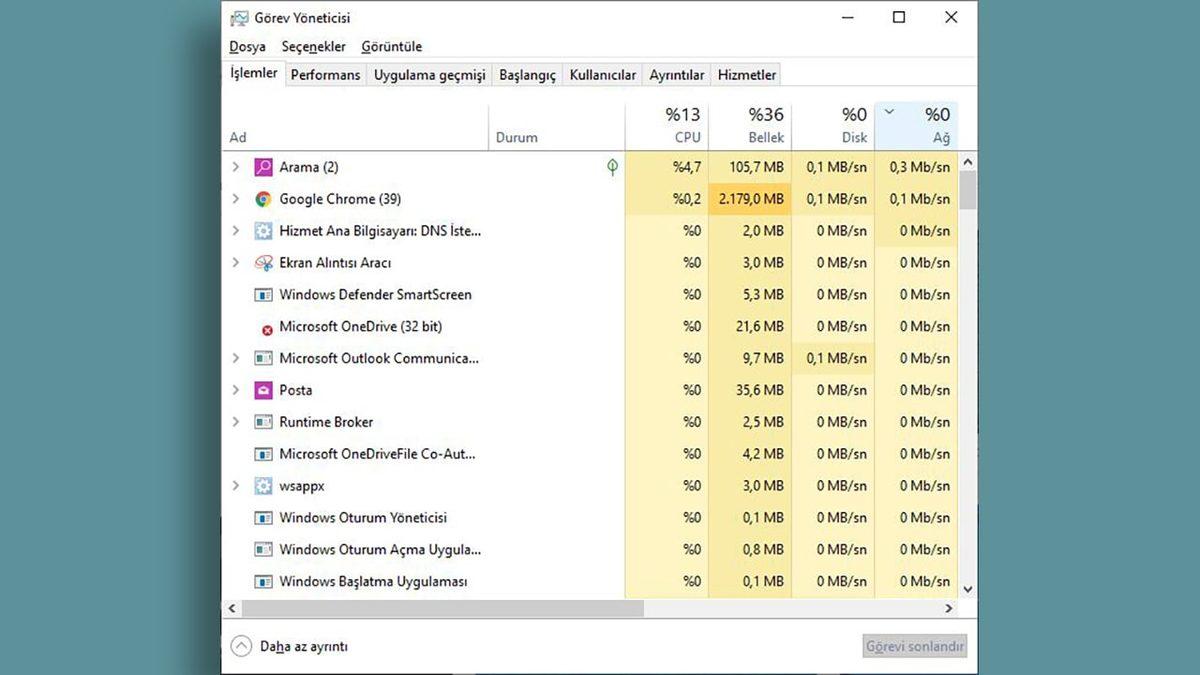Screen dimensions: 1200x675
Task: Click the Task Manager icon in the title bar
Action: click(239, 17)
